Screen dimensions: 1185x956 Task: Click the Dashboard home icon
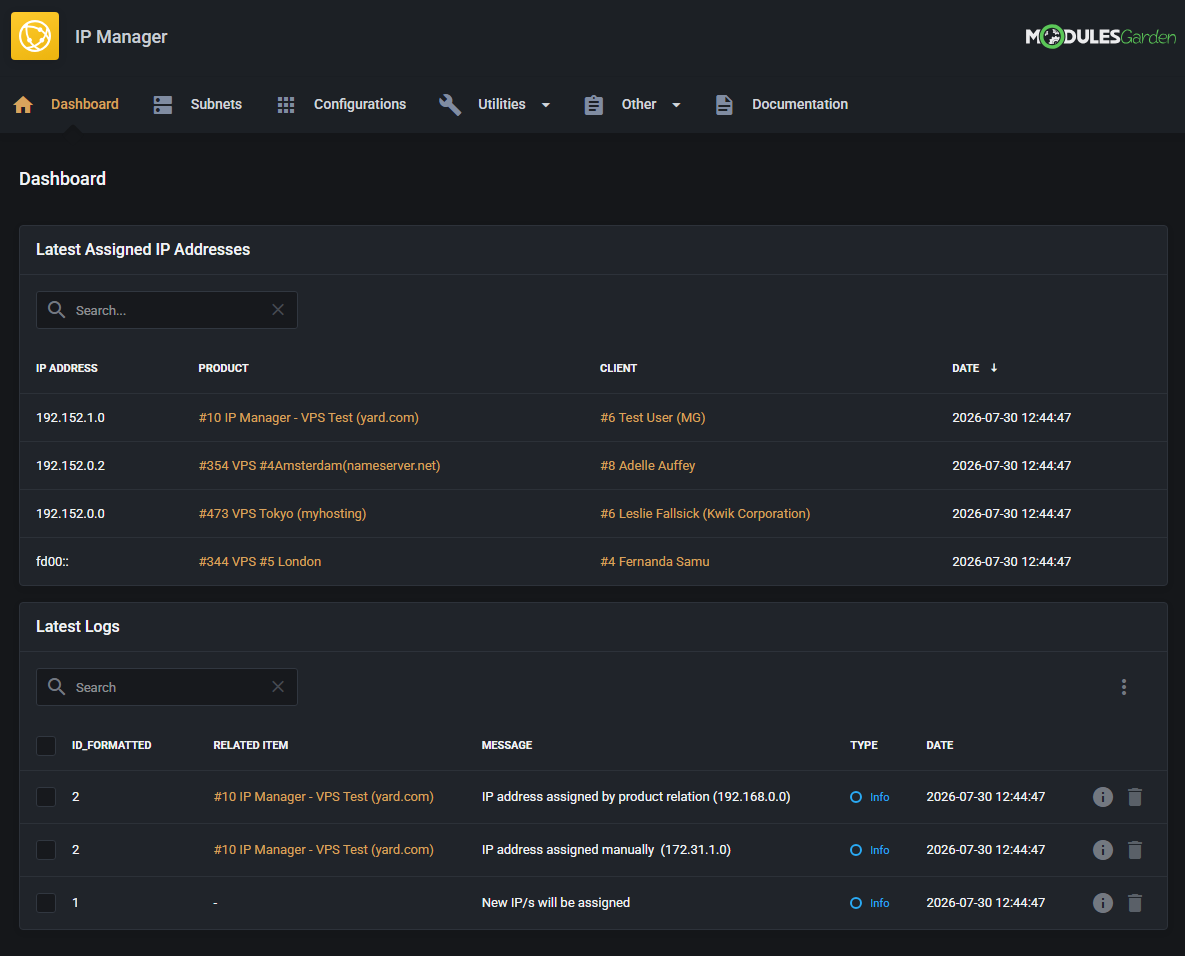23,104
